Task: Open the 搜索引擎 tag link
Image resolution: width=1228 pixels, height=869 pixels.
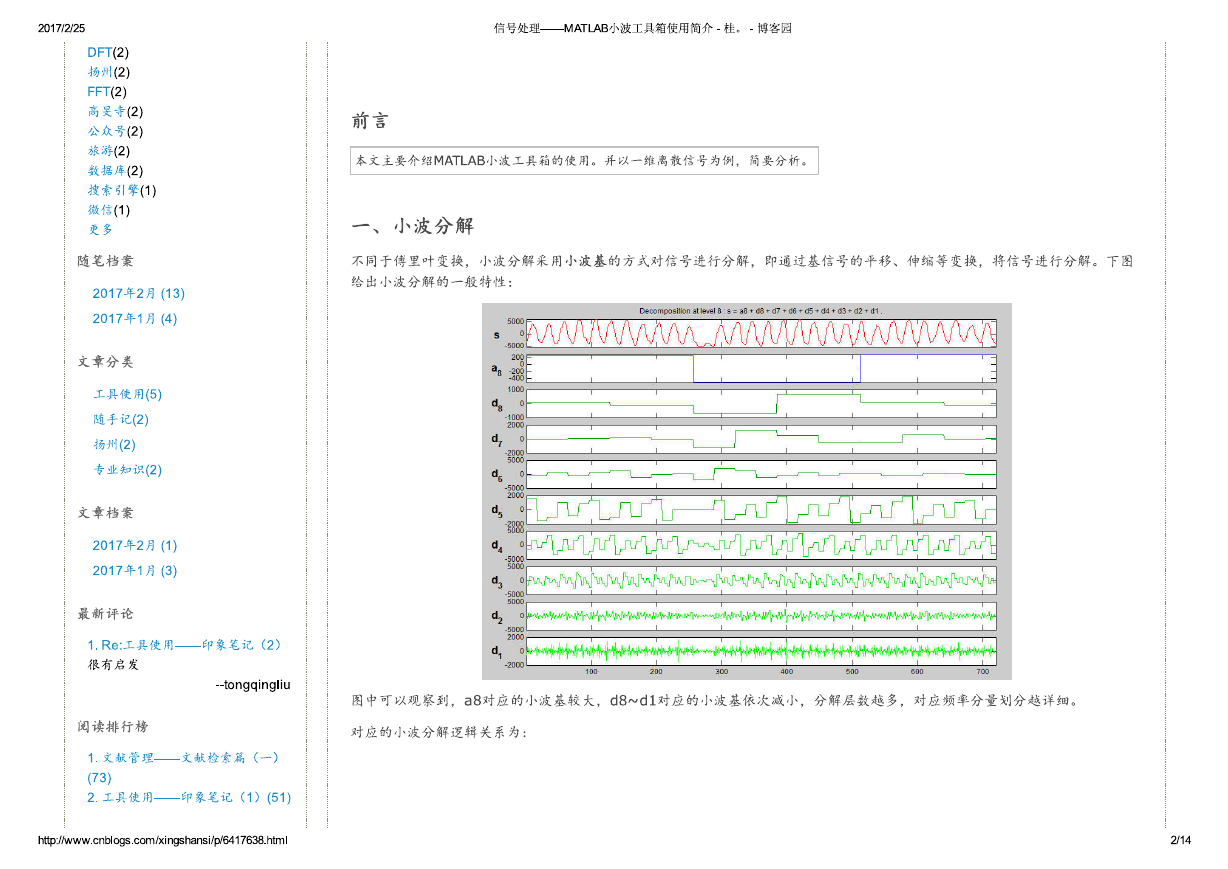Action: coord(113,190)
